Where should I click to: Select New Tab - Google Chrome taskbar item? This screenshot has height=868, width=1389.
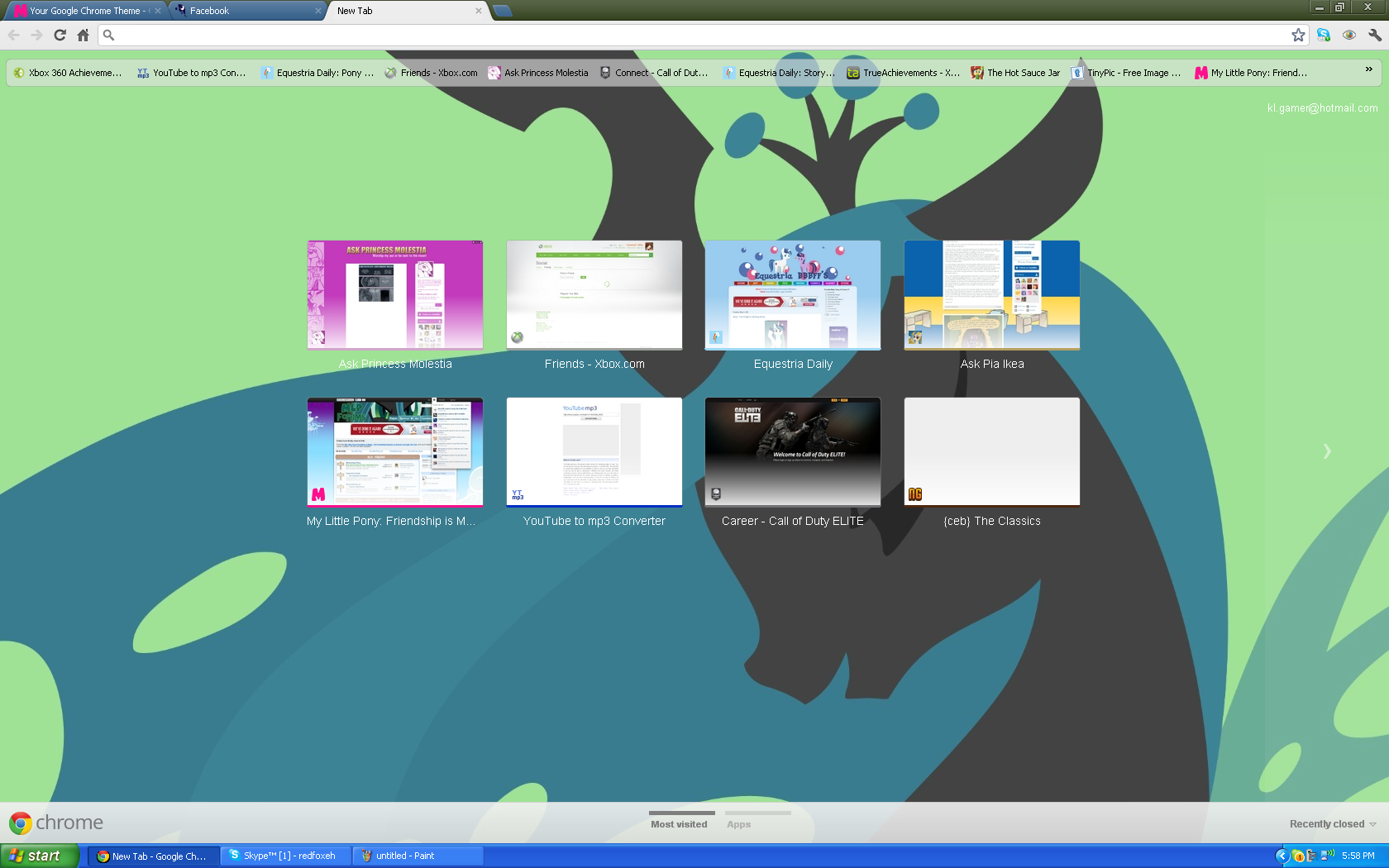point(154,856)
